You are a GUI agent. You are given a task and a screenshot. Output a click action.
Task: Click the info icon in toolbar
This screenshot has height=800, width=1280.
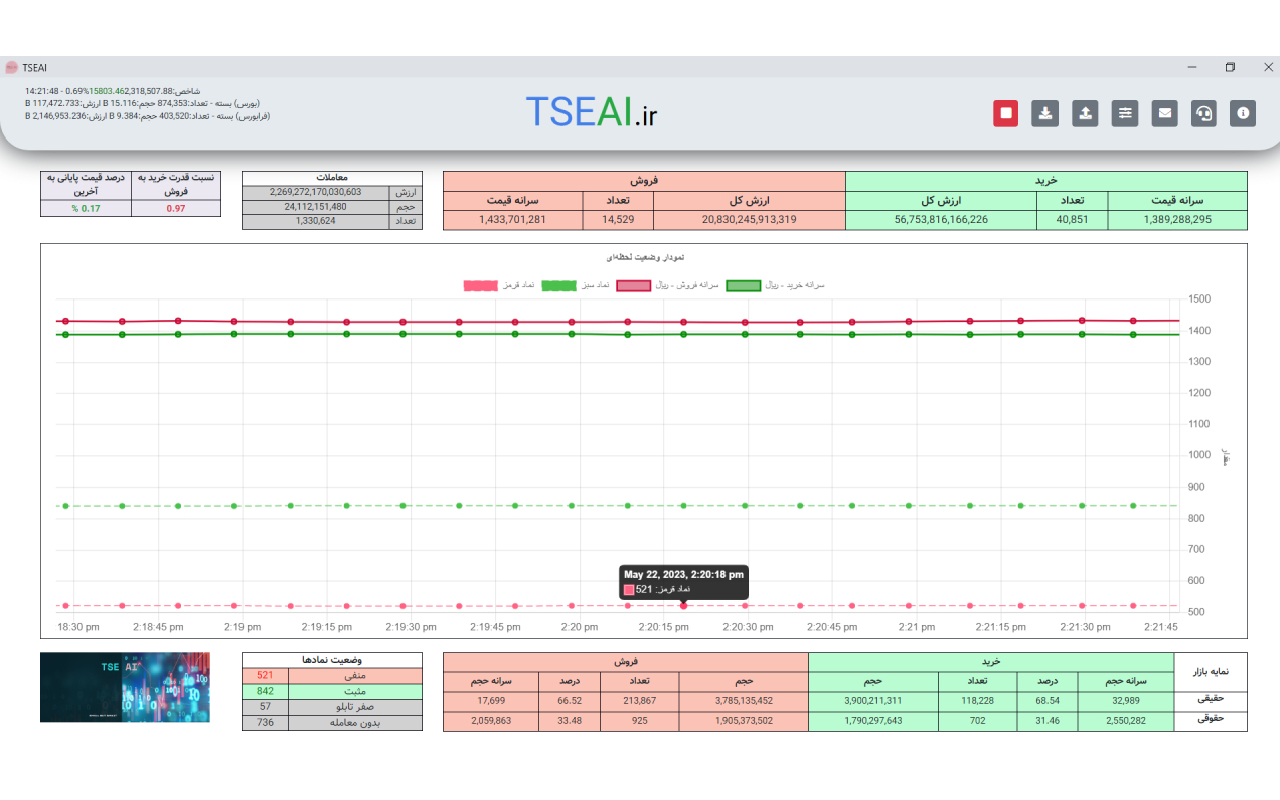click(x=1244, y=113)
